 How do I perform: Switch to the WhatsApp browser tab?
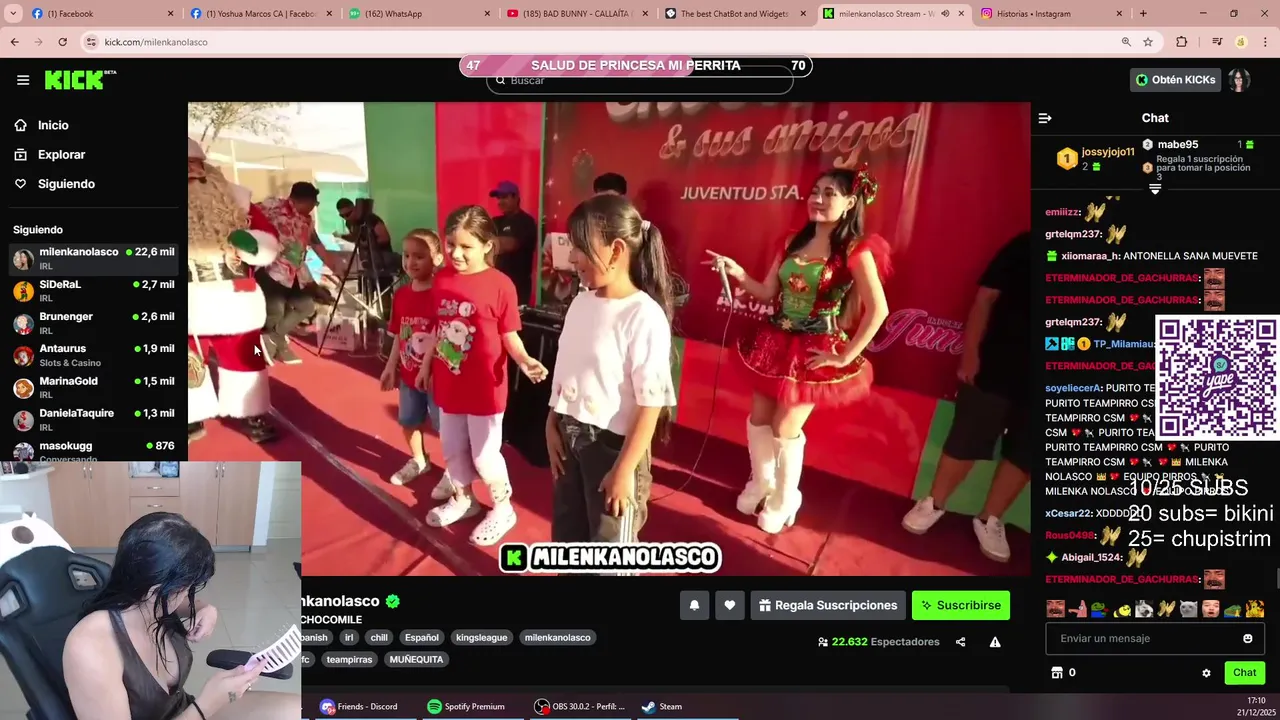[x=420, y=14]
